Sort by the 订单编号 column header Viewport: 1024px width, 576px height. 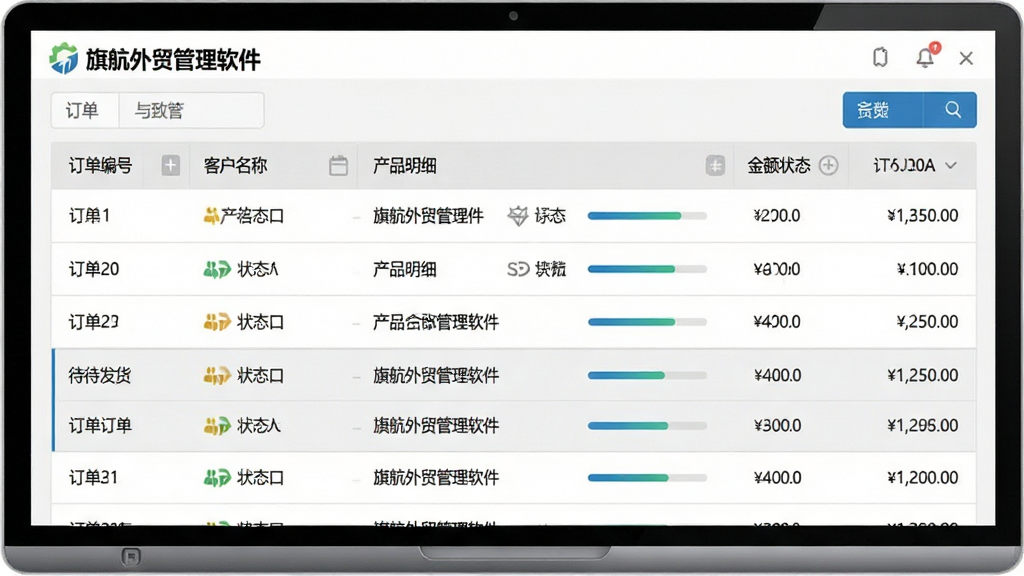pos(101,166)
